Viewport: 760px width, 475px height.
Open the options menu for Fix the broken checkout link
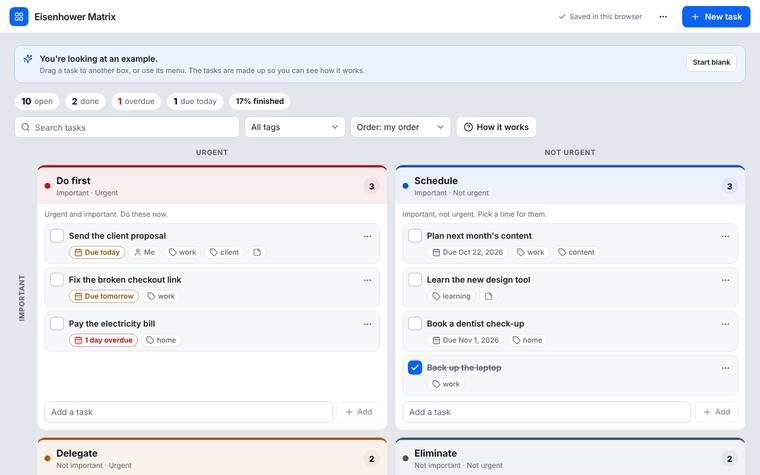(367, 280)
